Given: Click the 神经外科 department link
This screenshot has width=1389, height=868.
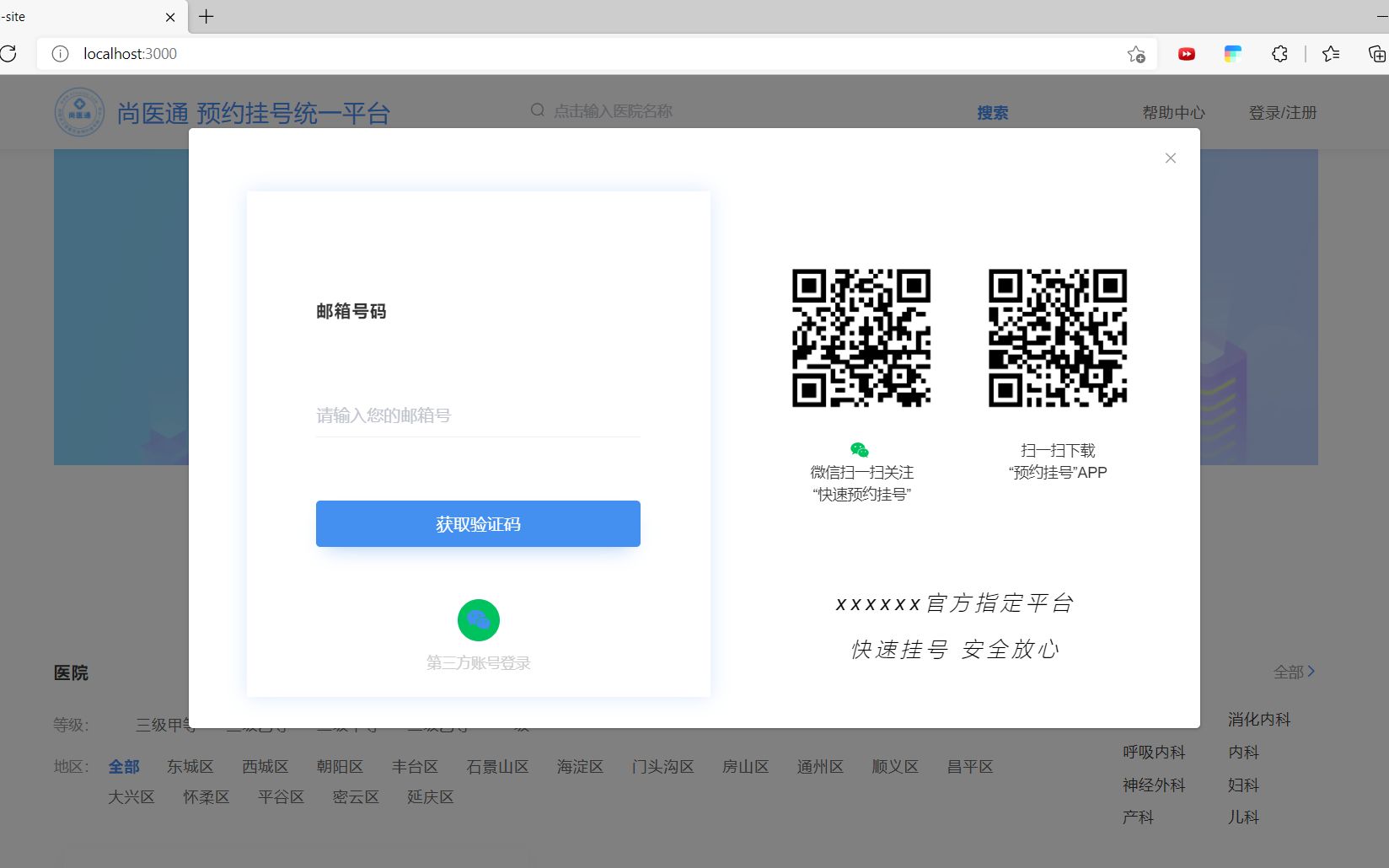Looking at the screenshot, I should [x=1154, y=785].
